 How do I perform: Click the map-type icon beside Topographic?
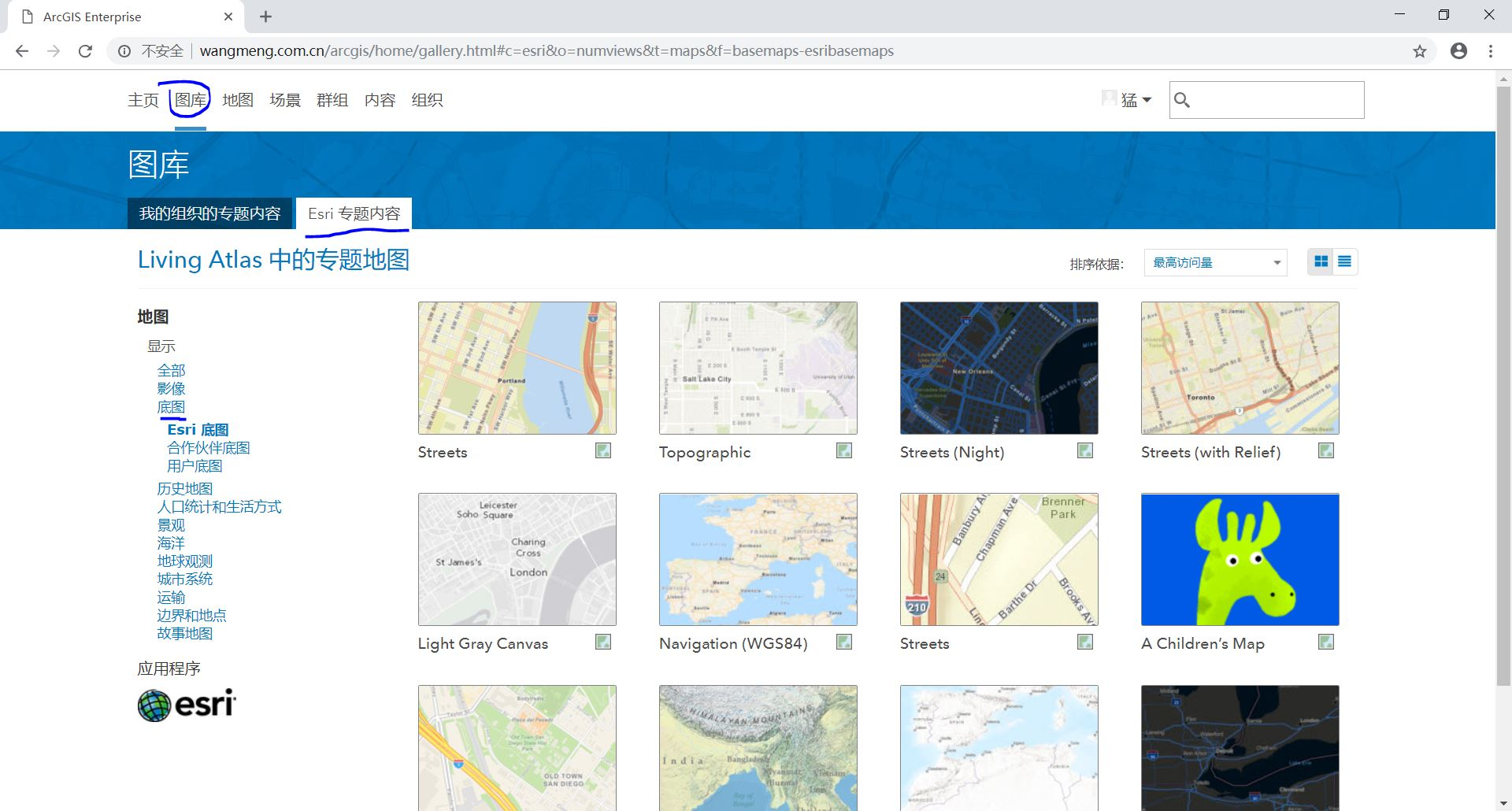[844, 451]
